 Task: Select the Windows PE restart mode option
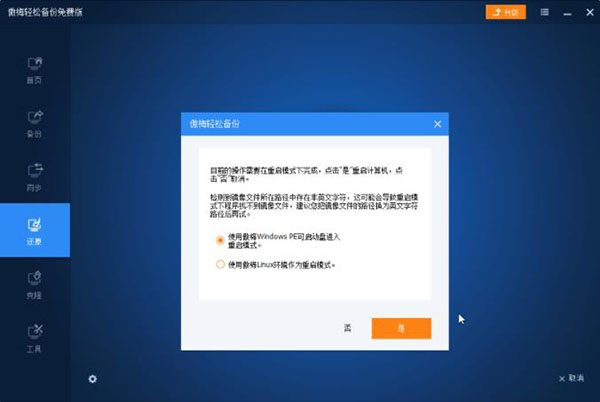coord(220,240)
